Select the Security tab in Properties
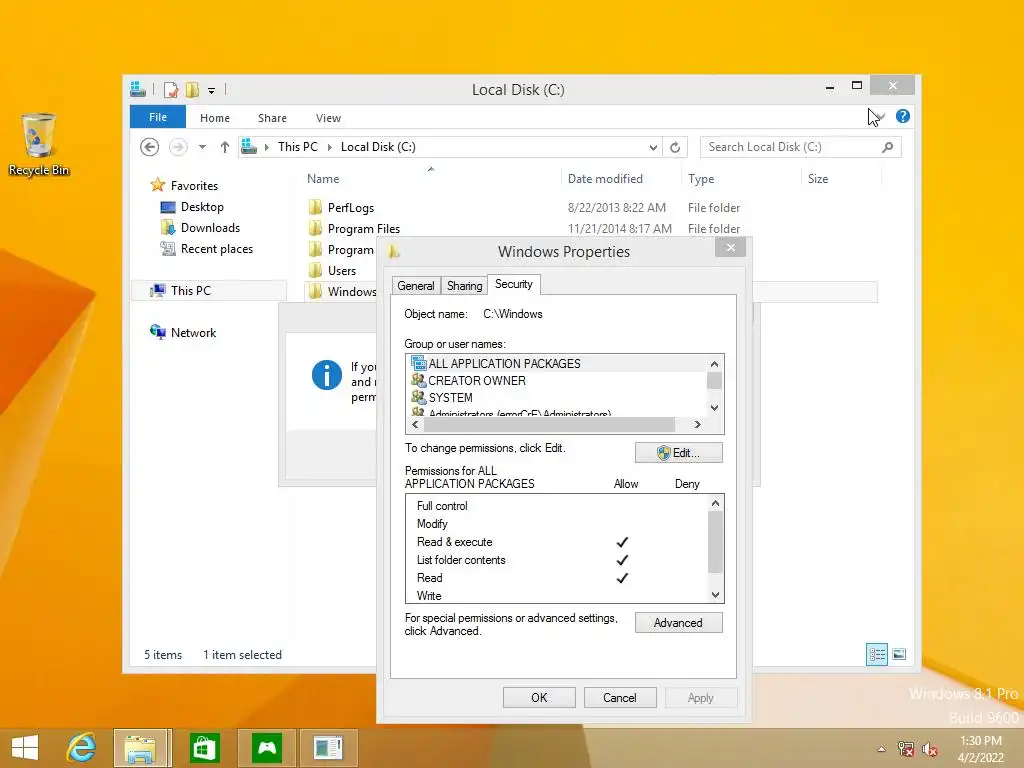The height and width of the screenshot is (768, 1024). [x=513, y=284]
